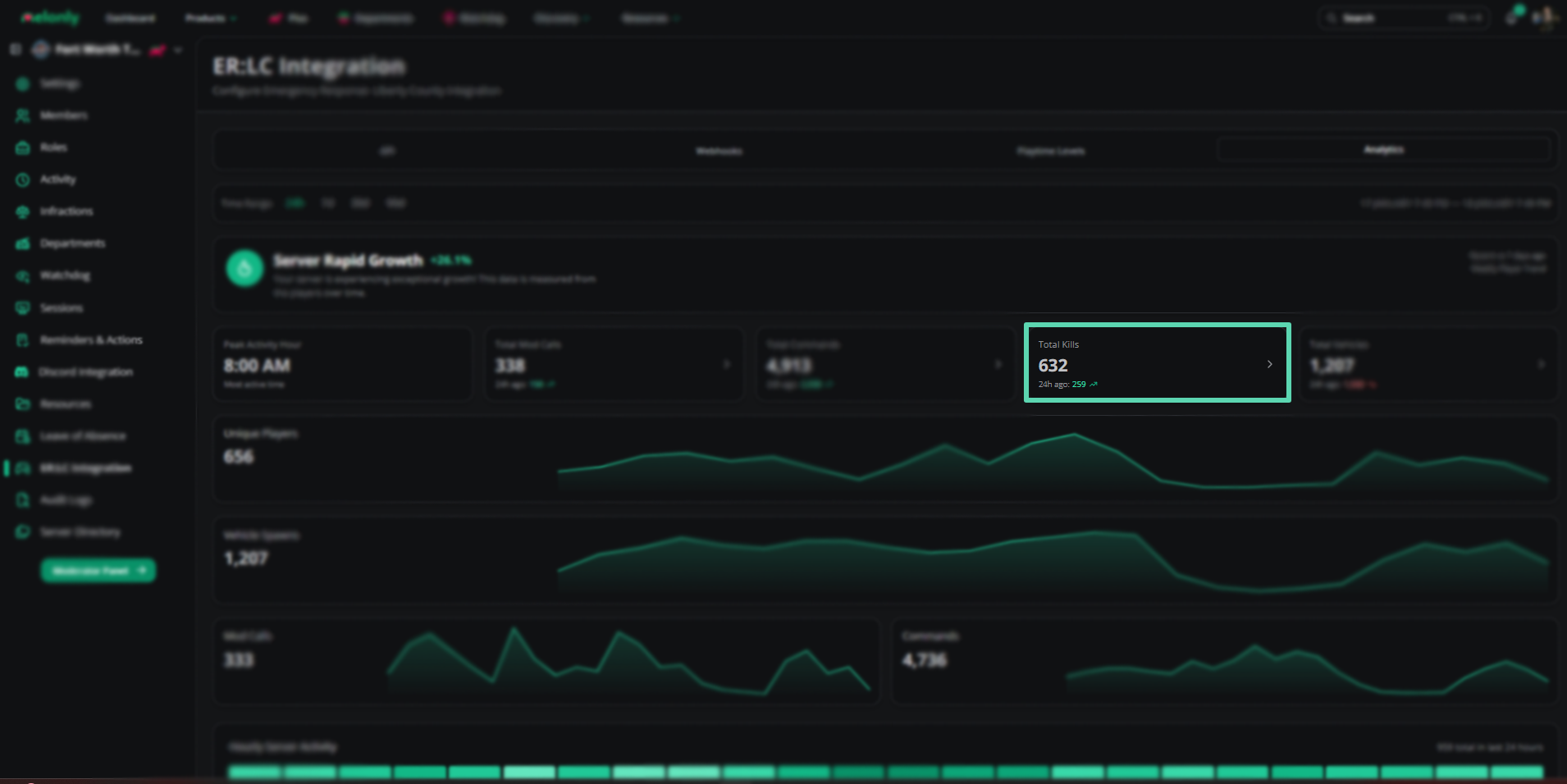Click the Discord Integration icon
The image size is (1567, 784).
(22, 372)
